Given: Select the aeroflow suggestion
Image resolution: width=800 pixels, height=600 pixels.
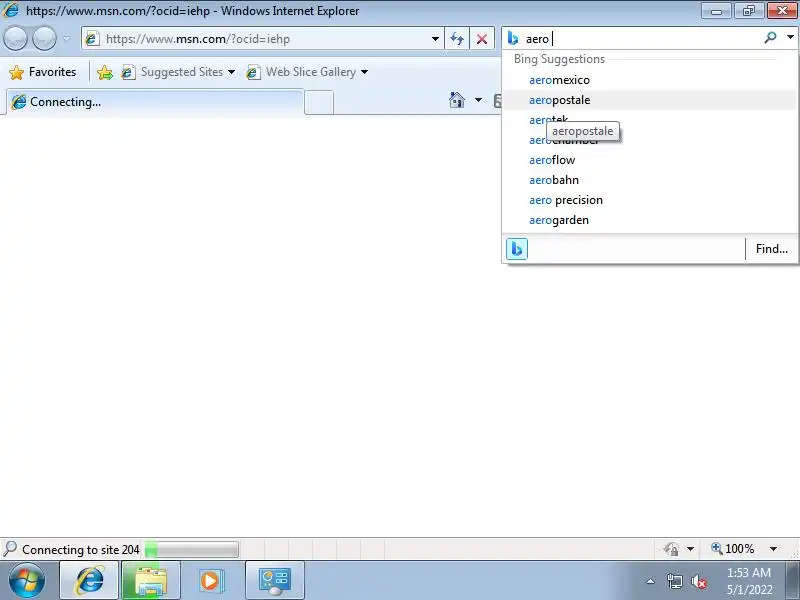Looking at the screenshot, I should tap(649, 160).
